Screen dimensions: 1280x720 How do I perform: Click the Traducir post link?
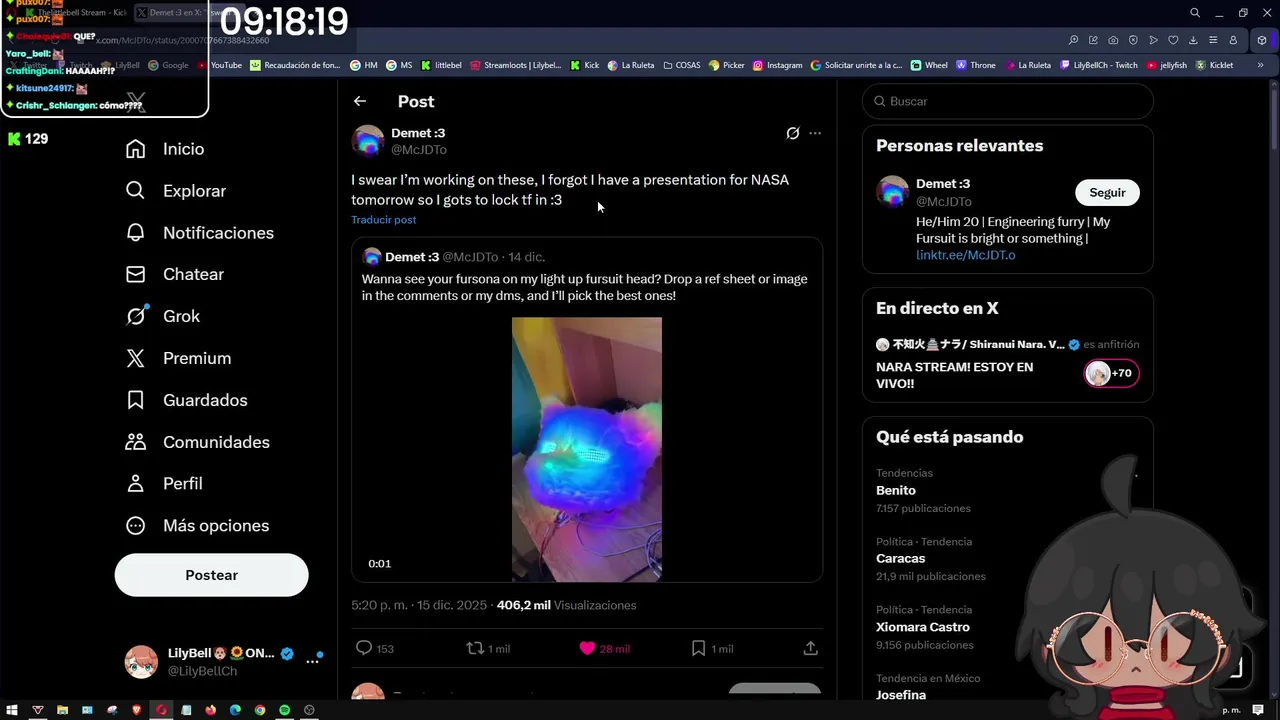coord(383,220)
